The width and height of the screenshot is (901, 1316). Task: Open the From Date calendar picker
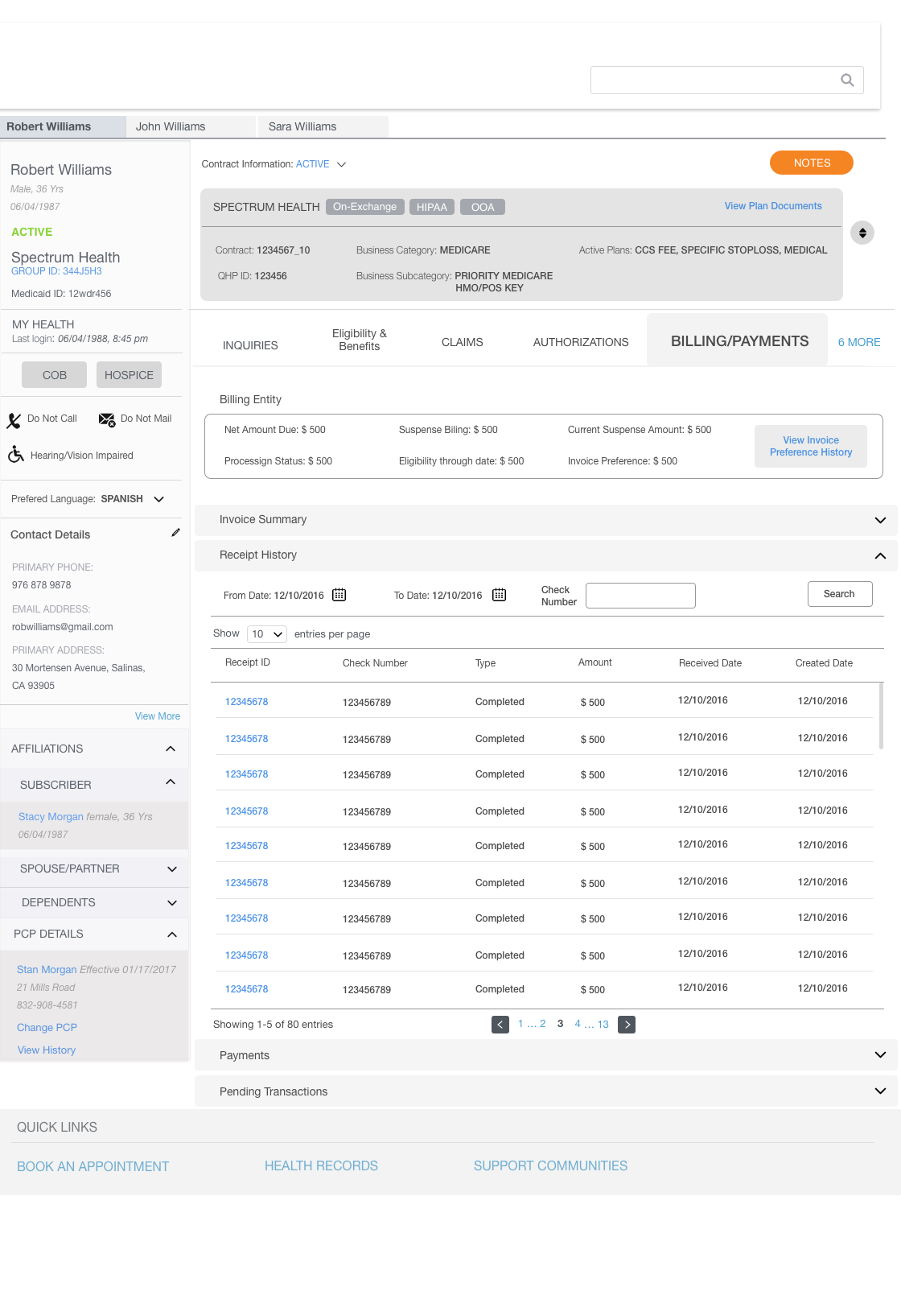coord(339,595)
